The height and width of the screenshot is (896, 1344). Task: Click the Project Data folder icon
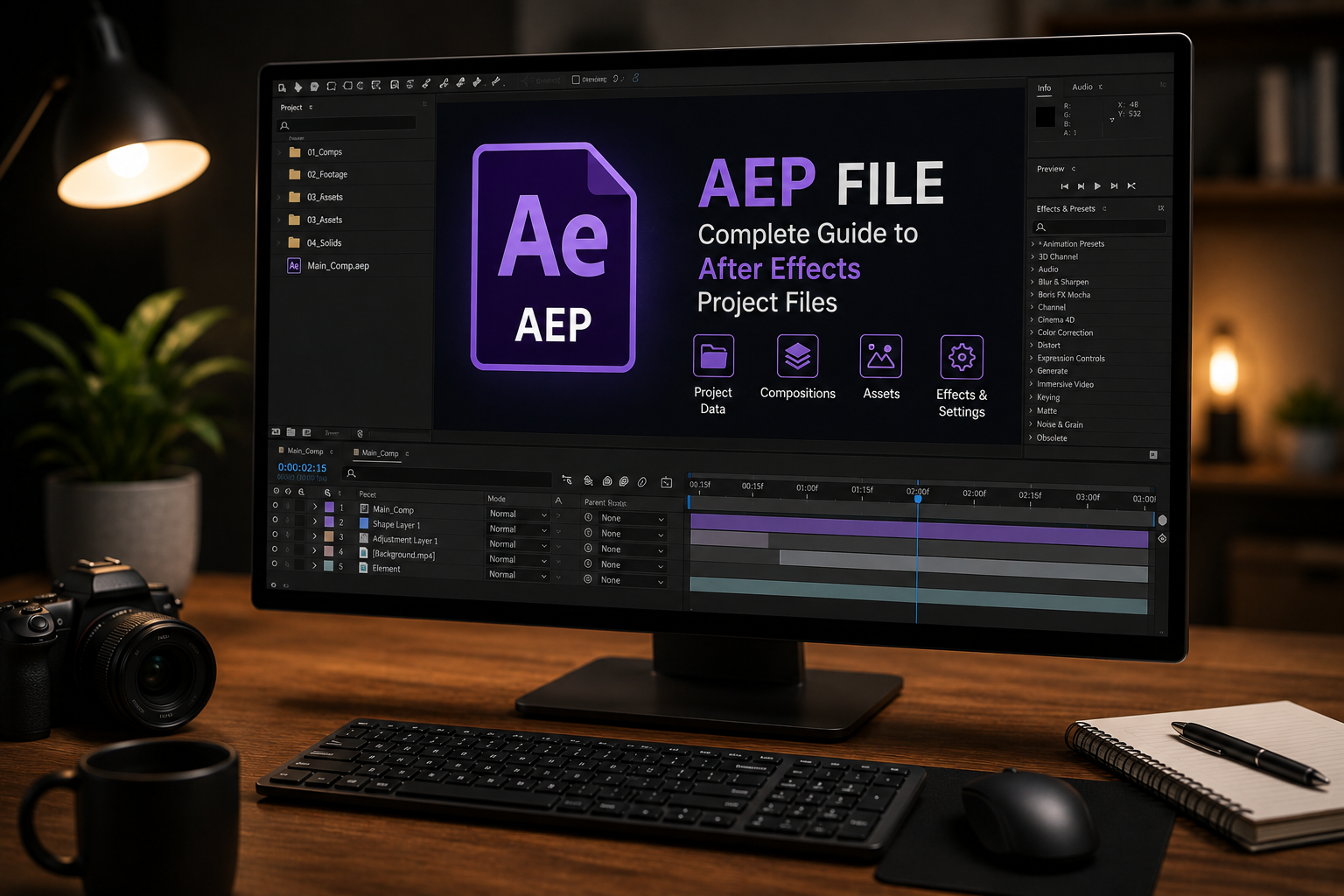[x=713, y=355]
